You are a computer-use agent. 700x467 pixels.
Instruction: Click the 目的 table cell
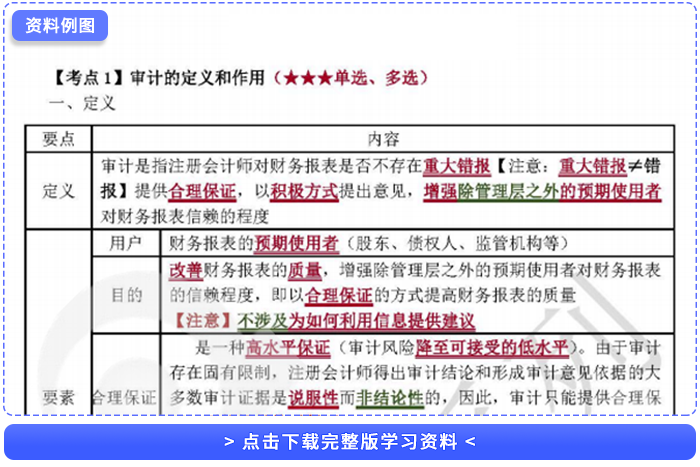pos(126,295)
